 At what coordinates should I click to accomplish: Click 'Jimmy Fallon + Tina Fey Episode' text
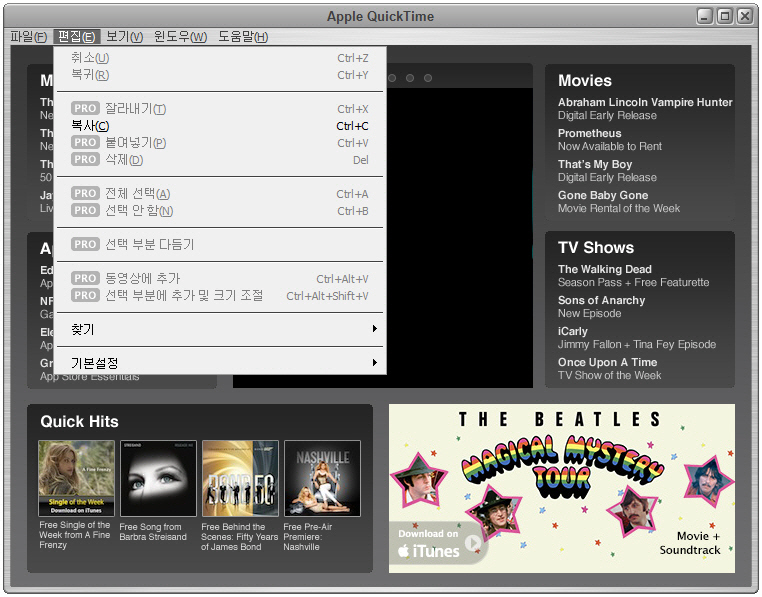click(637, 345)
